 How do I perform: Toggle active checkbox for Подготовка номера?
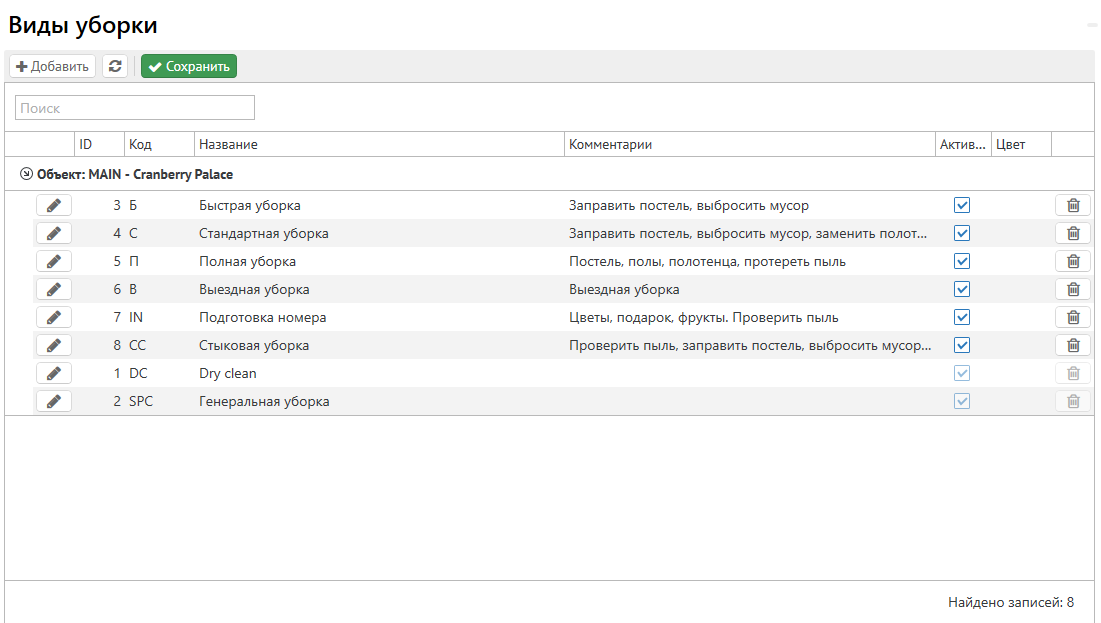click(962, 317)
